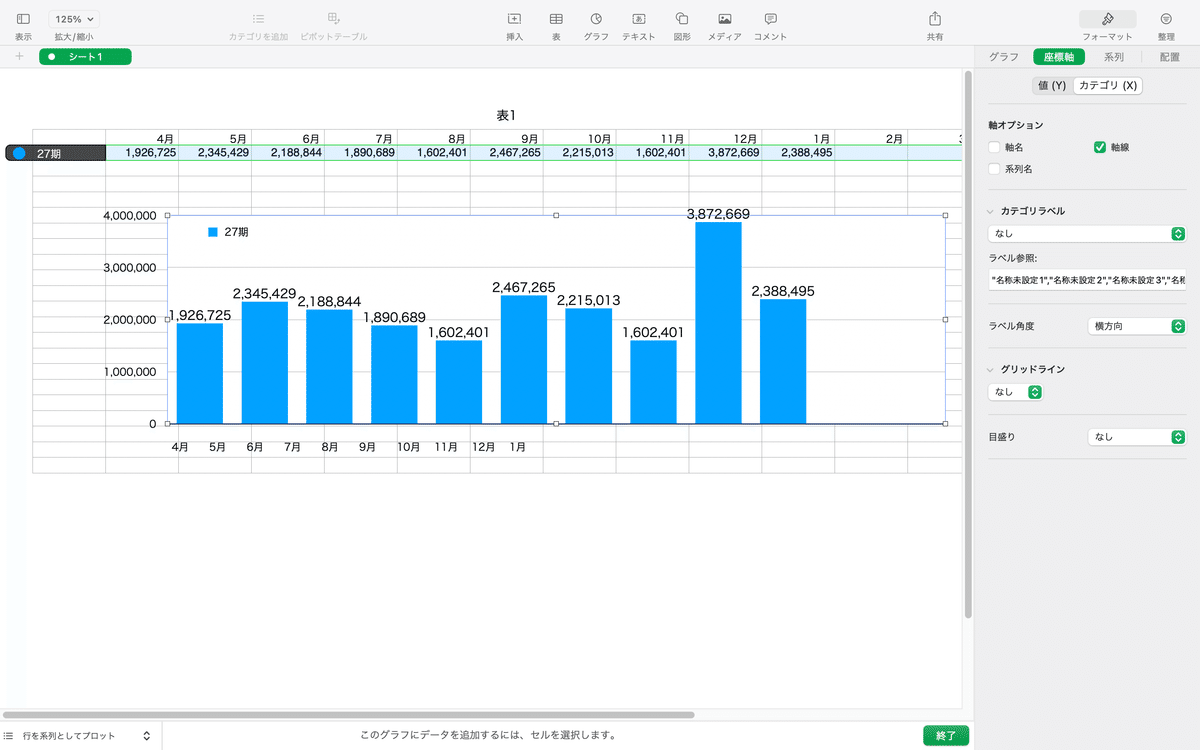This screenshot has width=1200, height=750.
Task: Click the green 終了 button
Action: coord(946,736)
